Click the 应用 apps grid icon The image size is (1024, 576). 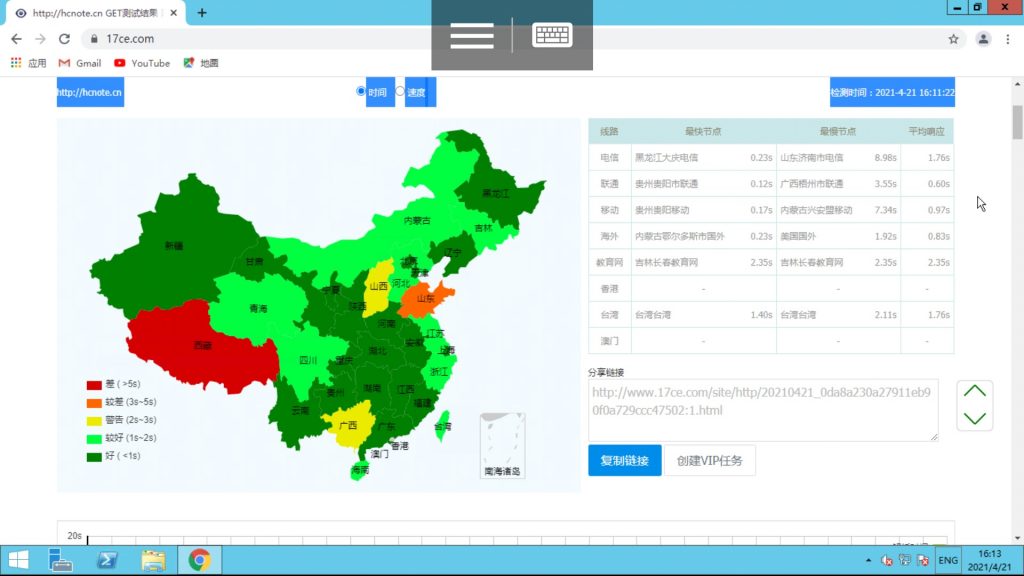tap(17, 62)
